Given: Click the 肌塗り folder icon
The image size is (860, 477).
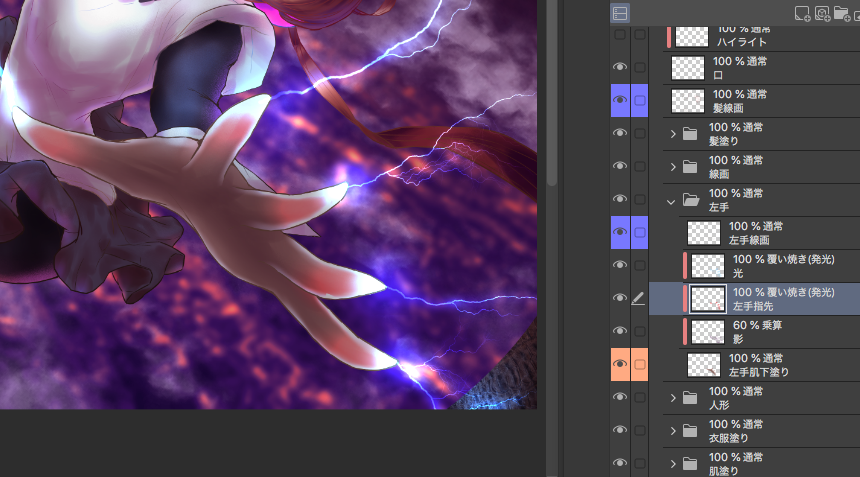Looking at the screenshot, I should [x=690, y=463].
